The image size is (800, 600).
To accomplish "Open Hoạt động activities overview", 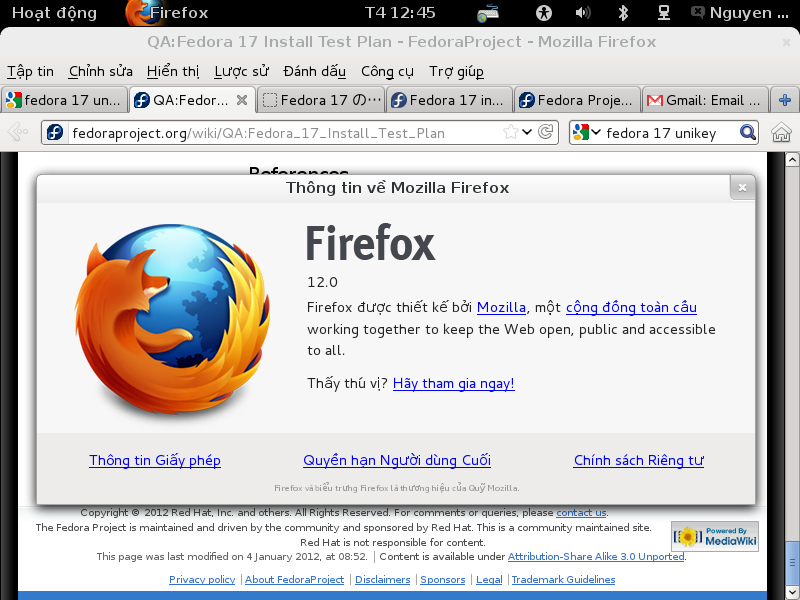I will tap(54, 13).
